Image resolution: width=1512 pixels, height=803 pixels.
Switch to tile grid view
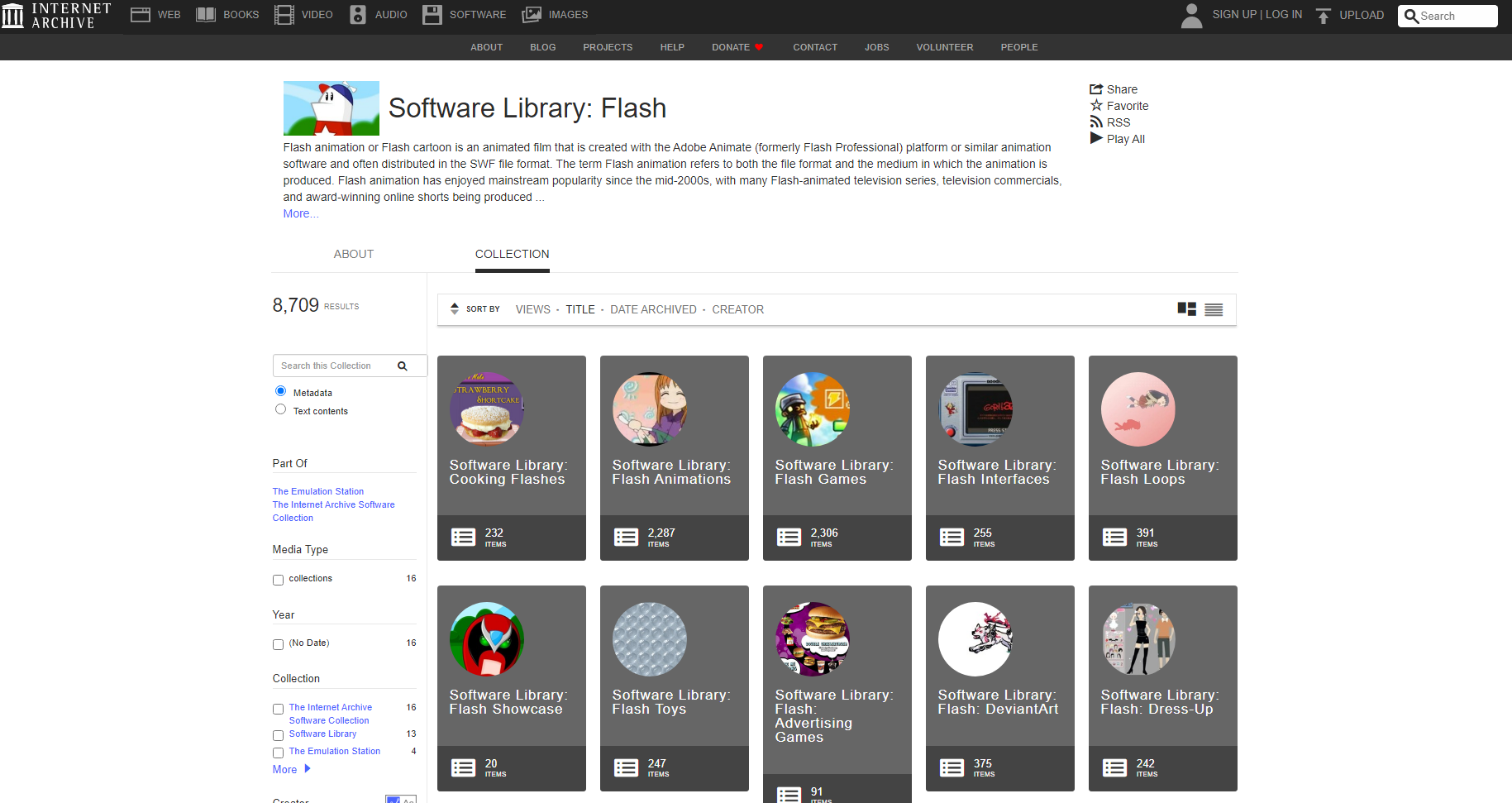1187,309
